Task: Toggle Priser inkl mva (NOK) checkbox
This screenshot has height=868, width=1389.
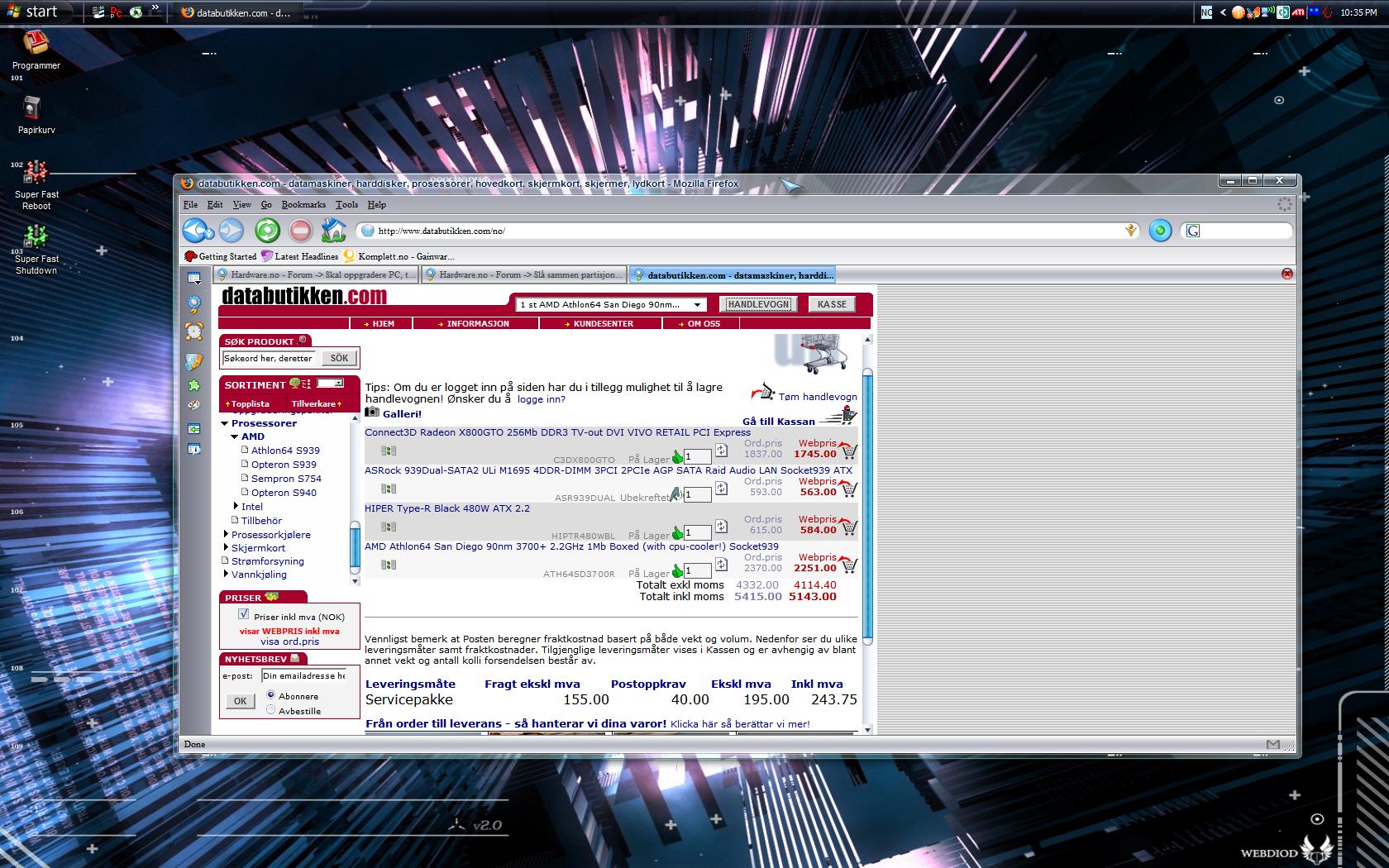Action: [243, 614]
